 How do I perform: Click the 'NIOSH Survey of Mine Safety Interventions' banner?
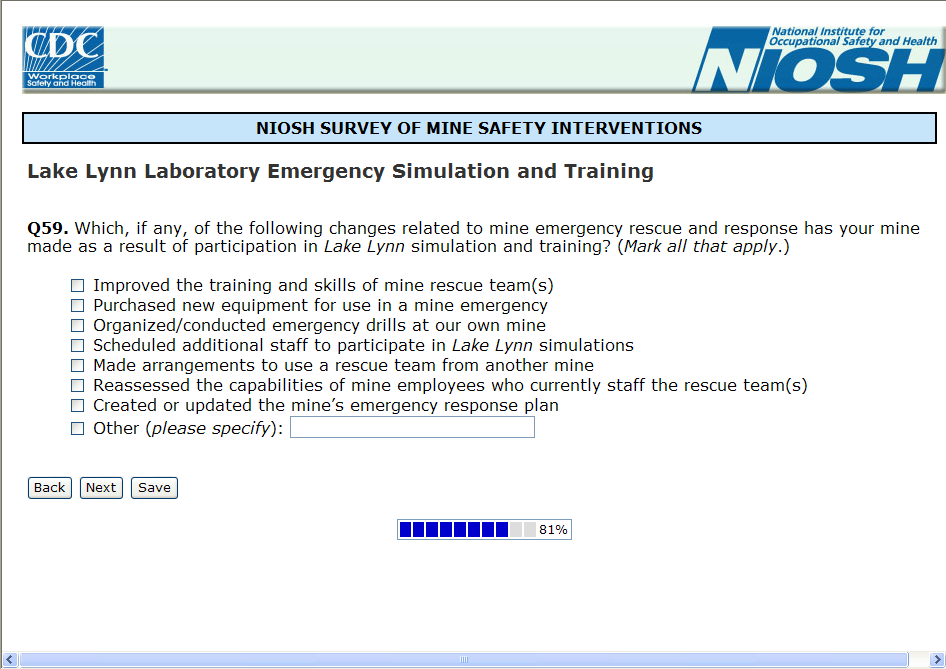479,128
